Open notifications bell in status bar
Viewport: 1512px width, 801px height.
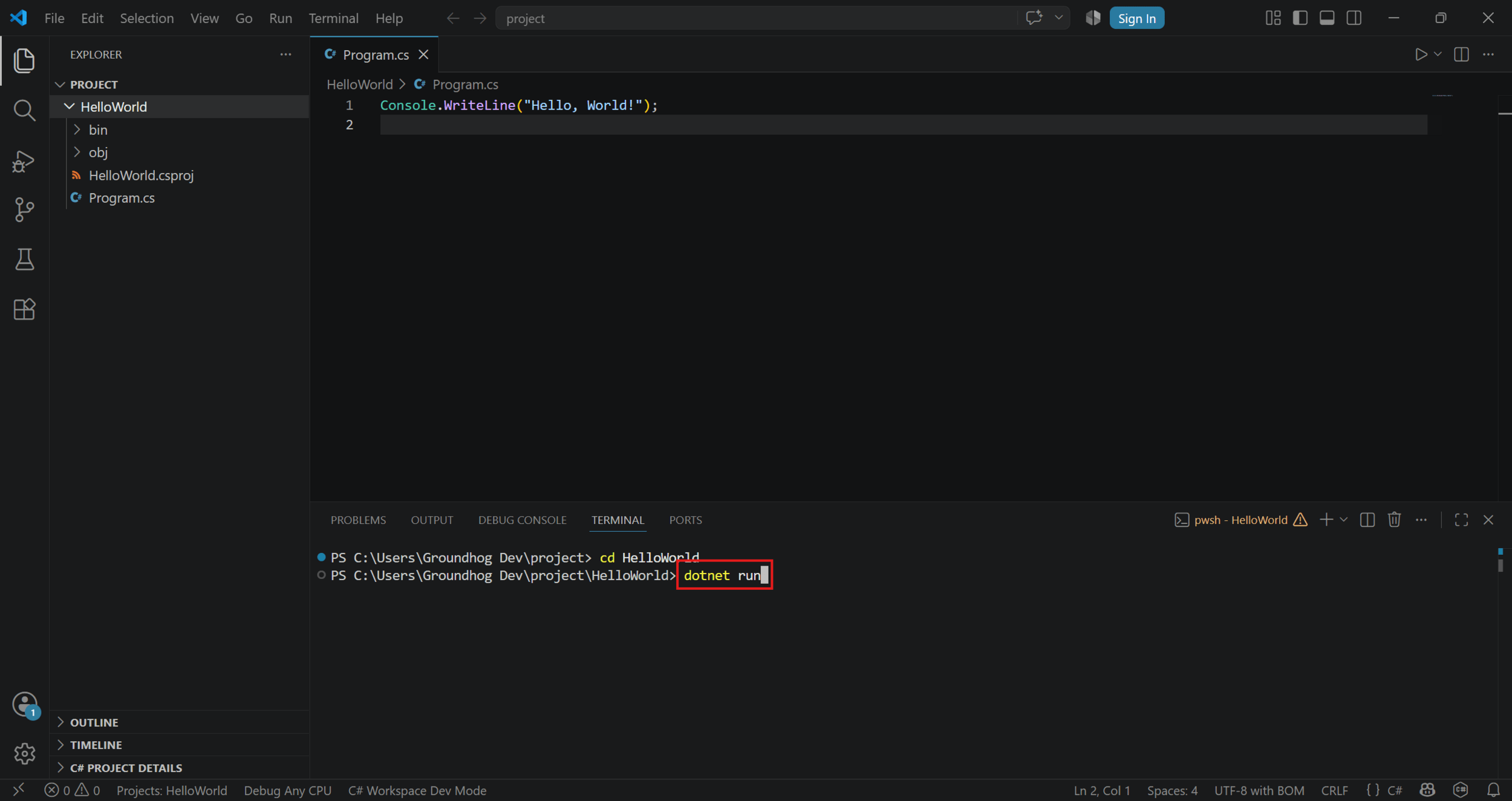[1493, 790]
